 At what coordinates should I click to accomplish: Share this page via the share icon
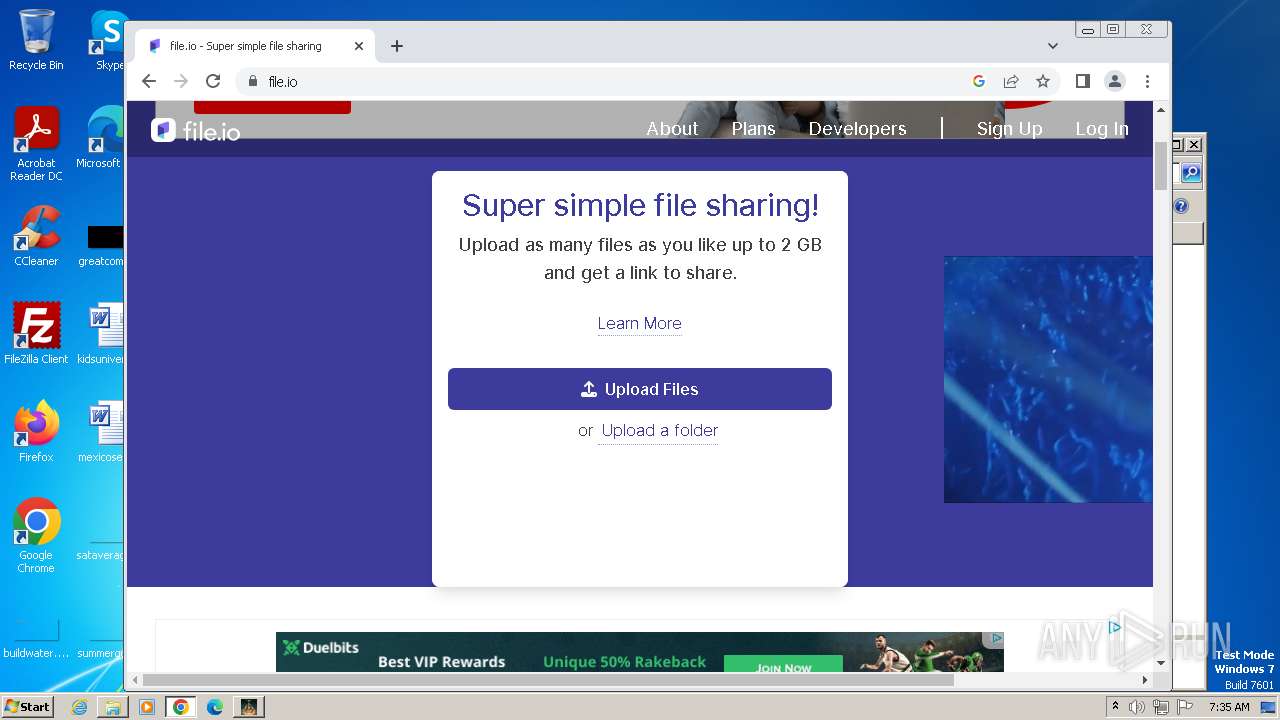click(1011, 82)
